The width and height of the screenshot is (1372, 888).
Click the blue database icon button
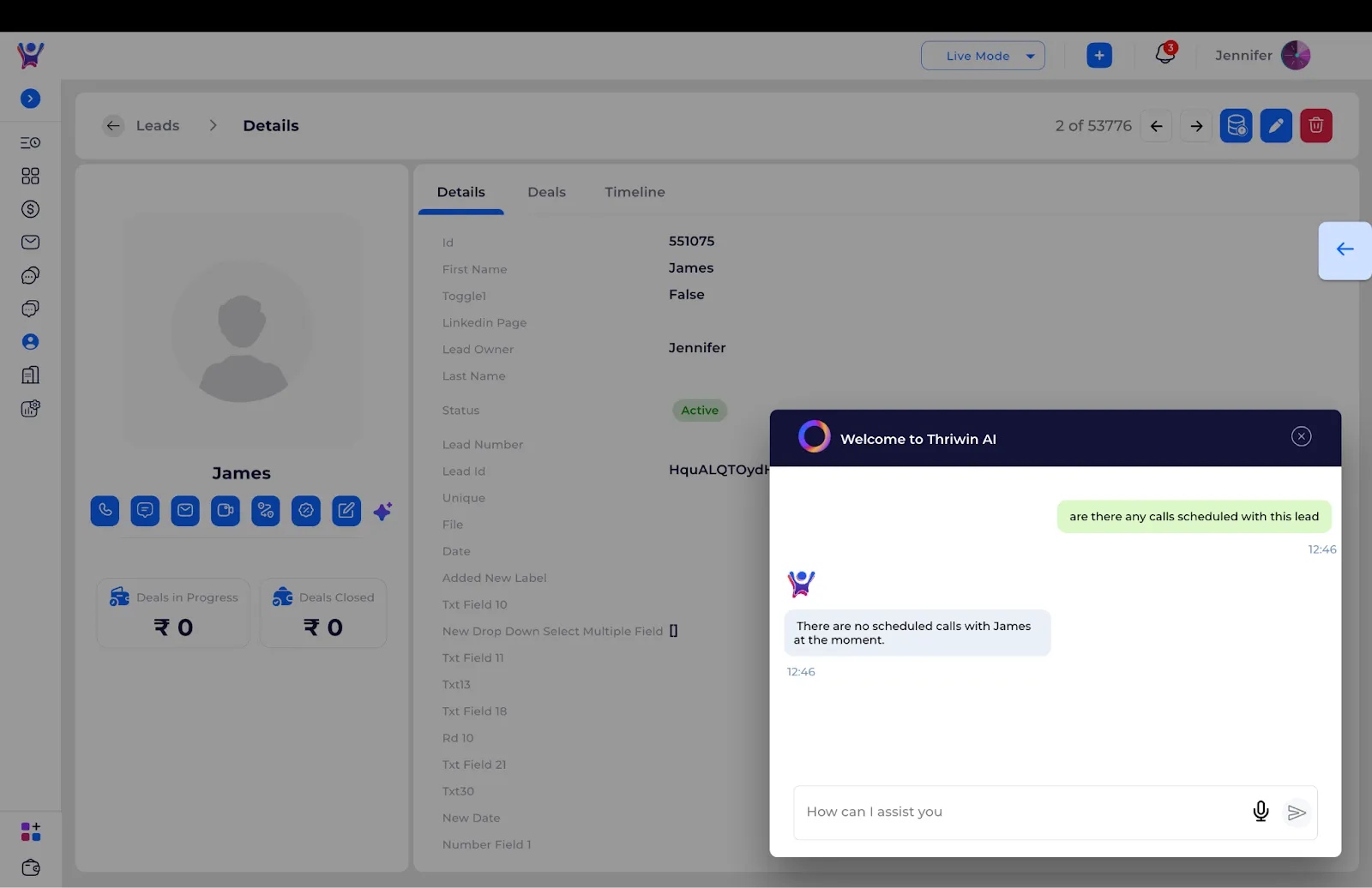(x=1237, y=126)
